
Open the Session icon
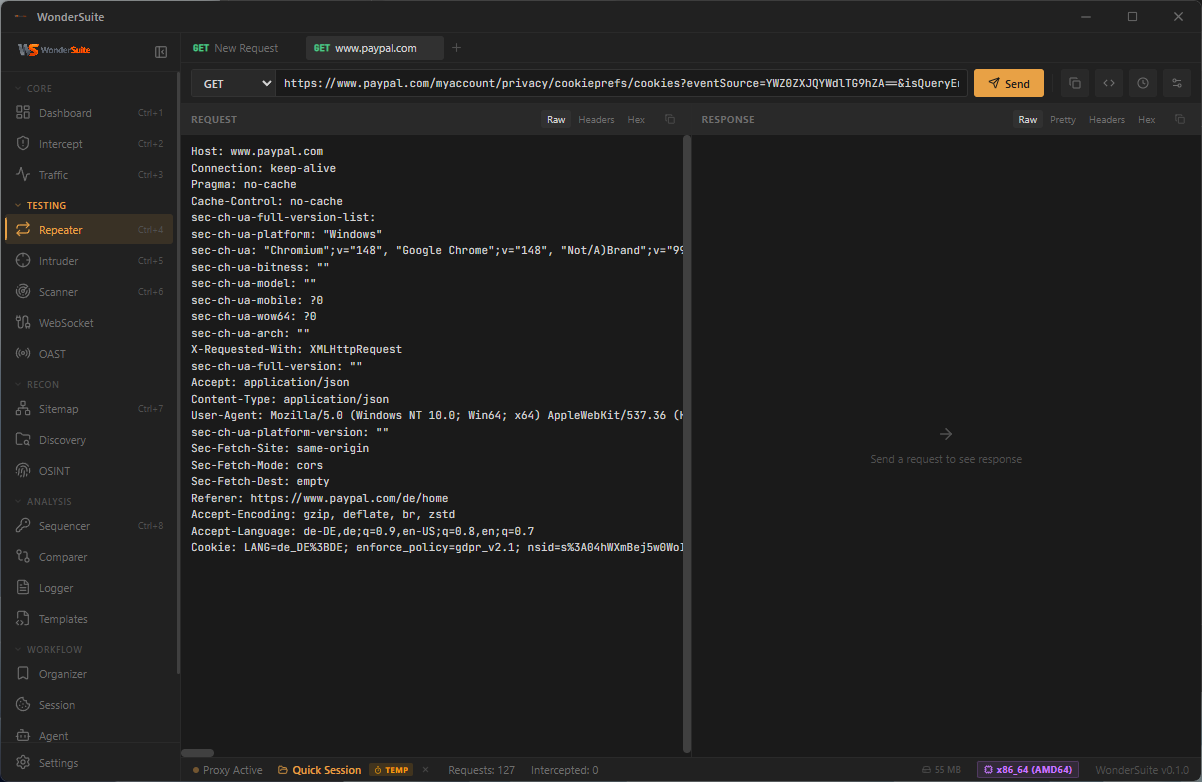(23, 705)
